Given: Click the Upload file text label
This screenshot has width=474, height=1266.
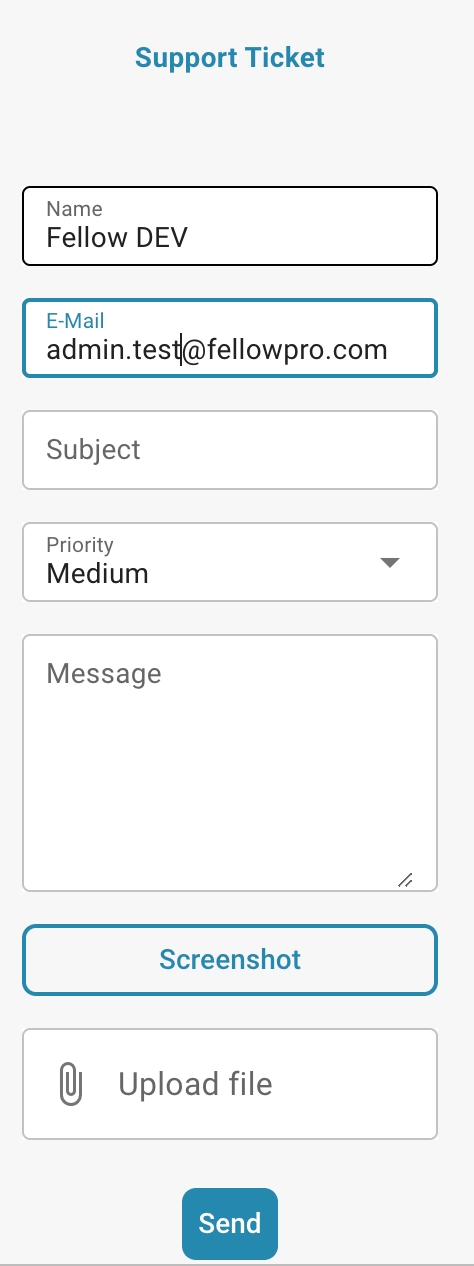Looking at the screenshot, I should 195,1084.
